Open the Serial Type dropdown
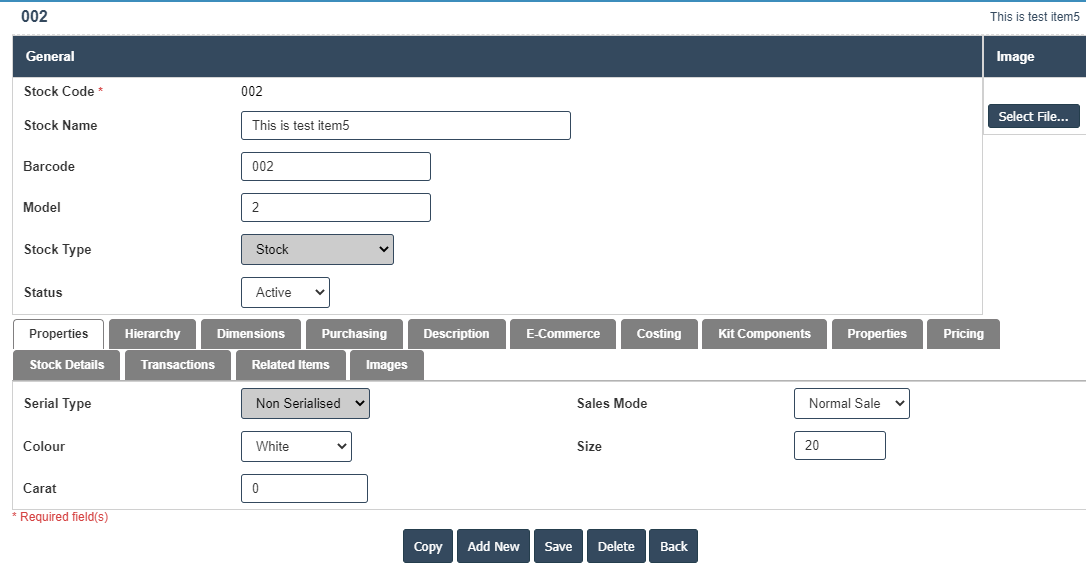The image size is (1086, 570). 305,404
